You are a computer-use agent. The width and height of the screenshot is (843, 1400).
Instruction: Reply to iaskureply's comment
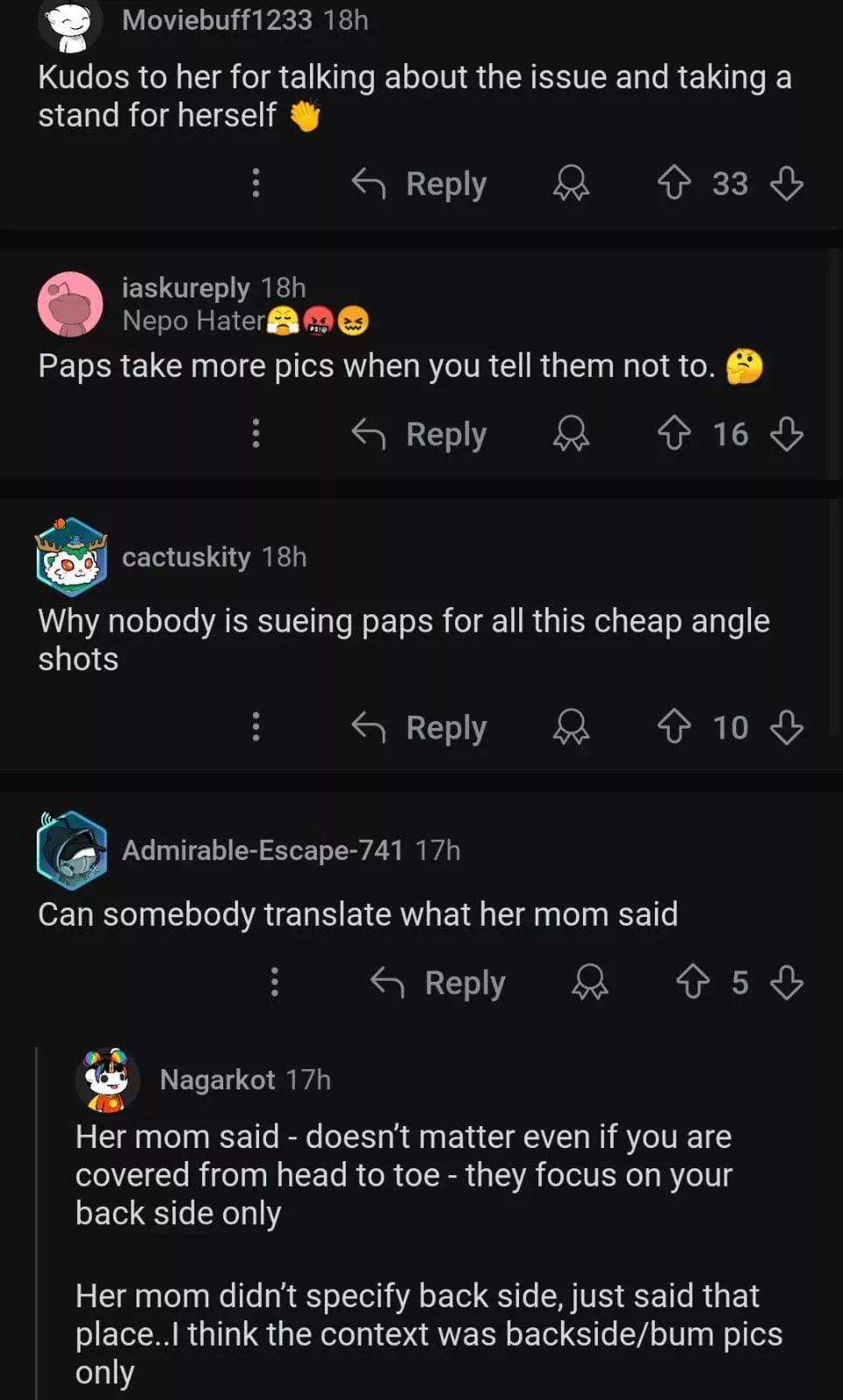click(x=419, y=434)
